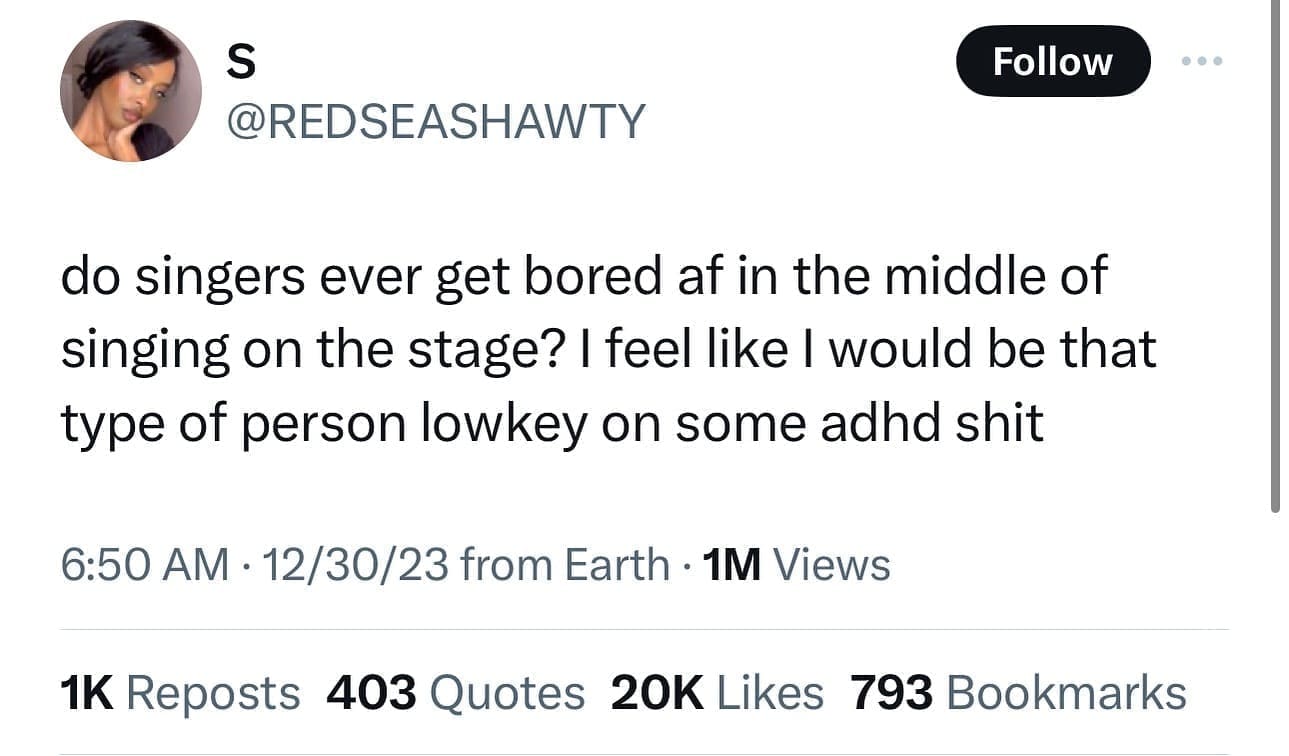
Task: Click the 6:50 AM timestamp
Action: [x=145, y=564]
